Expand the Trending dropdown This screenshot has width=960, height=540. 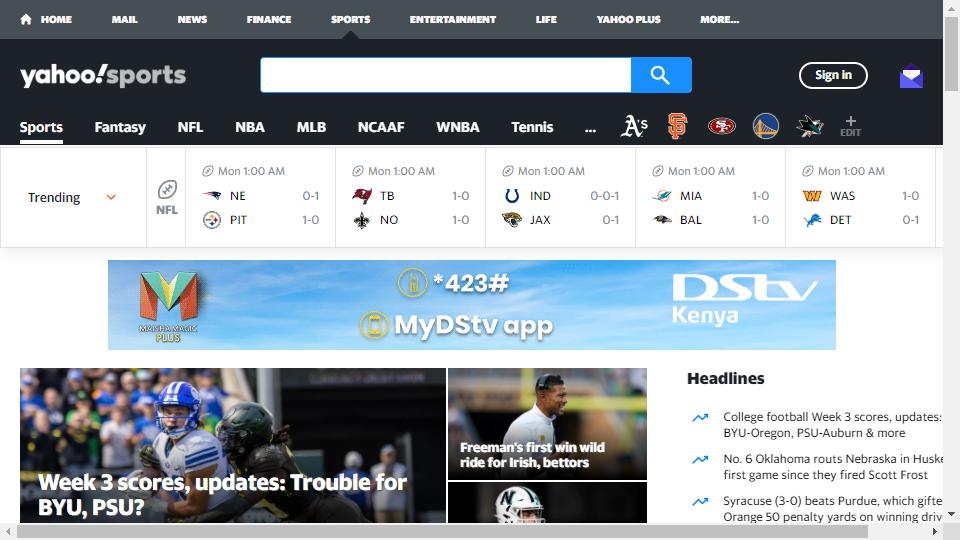pyautogui.click(x=72, y=197)
